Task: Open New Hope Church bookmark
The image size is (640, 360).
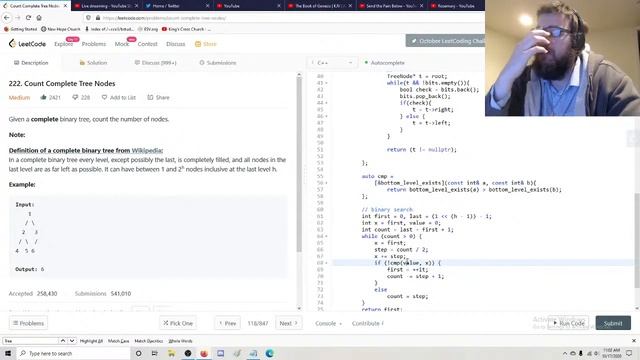Action: coord(60,29)
